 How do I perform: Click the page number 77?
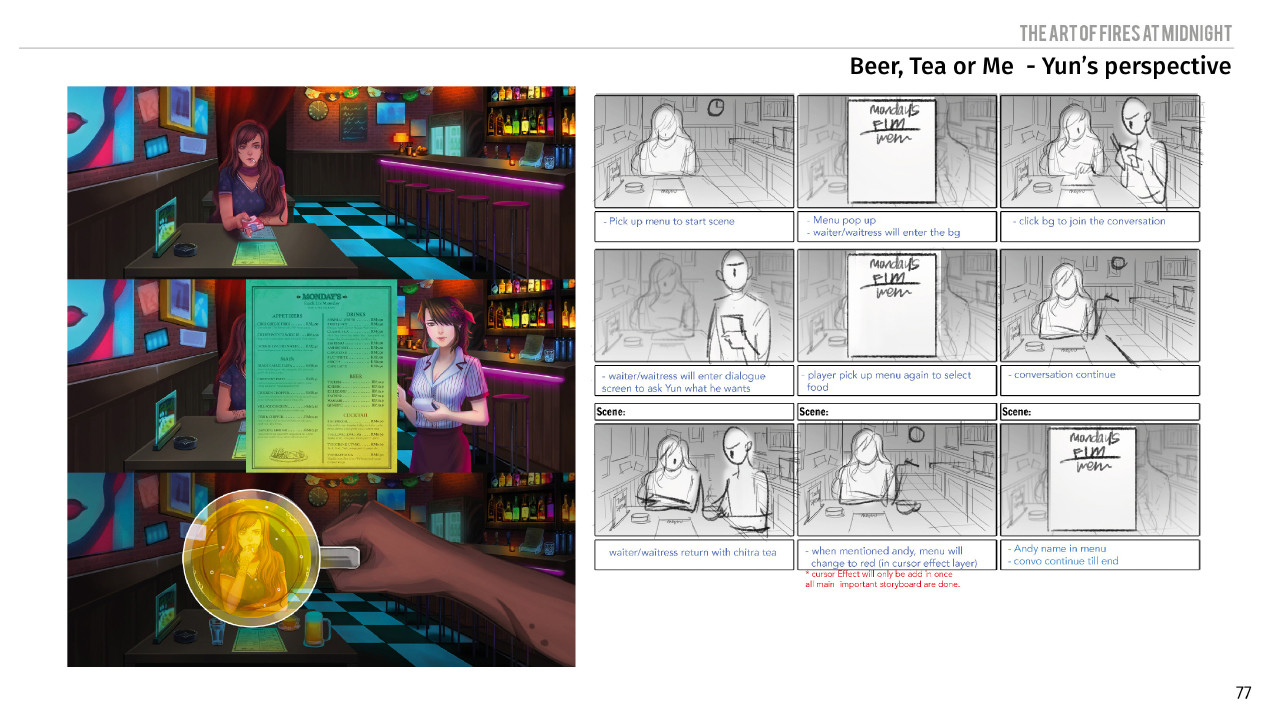coord(1244,690)
